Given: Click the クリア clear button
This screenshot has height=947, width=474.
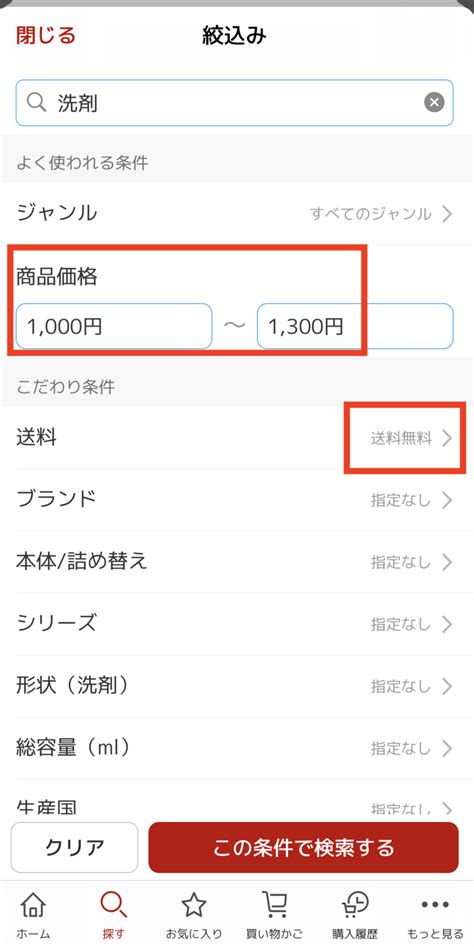Looking at the screenshot, I should 74,847.
